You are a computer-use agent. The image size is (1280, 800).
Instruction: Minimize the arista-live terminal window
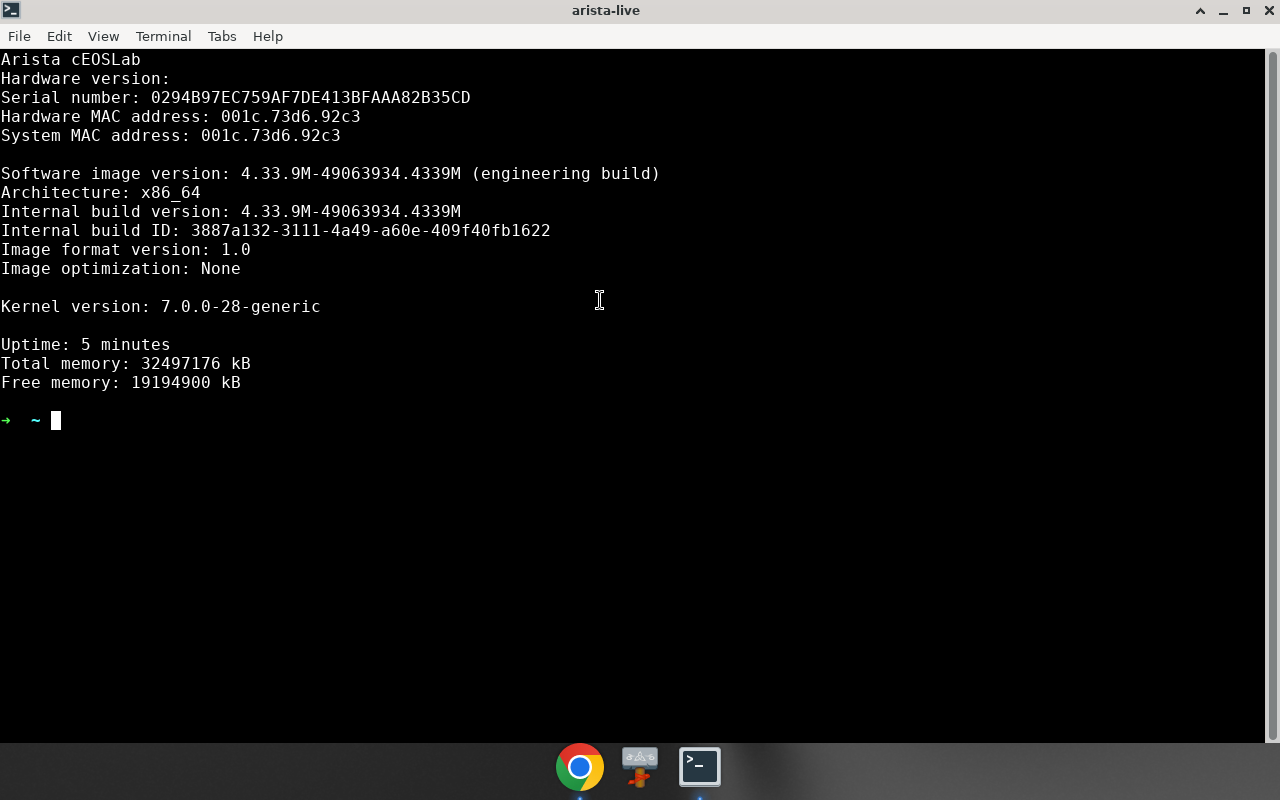pyautogui.click(x=1223, y=10)
